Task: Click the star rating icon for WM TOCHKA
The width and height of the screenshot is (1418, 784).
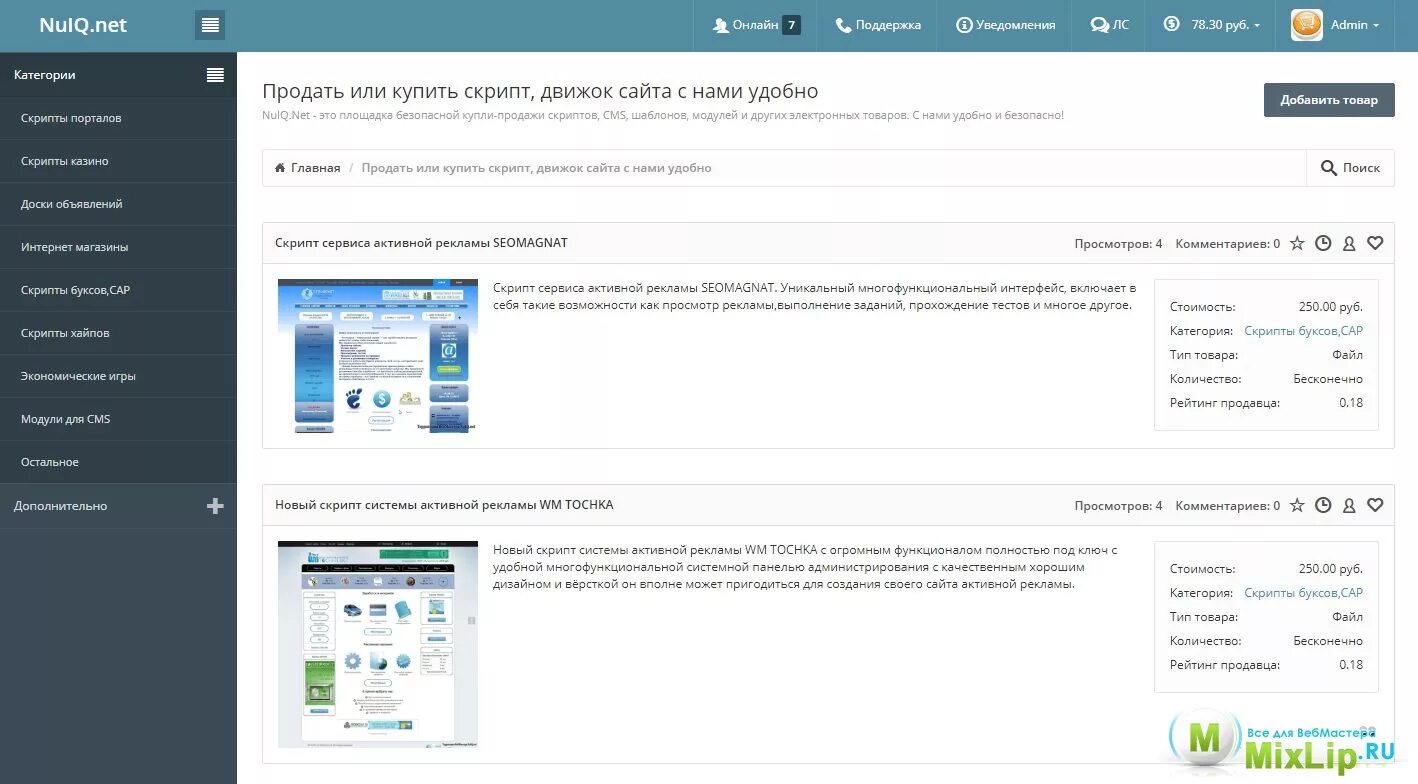Action: tap(1297, 505)
